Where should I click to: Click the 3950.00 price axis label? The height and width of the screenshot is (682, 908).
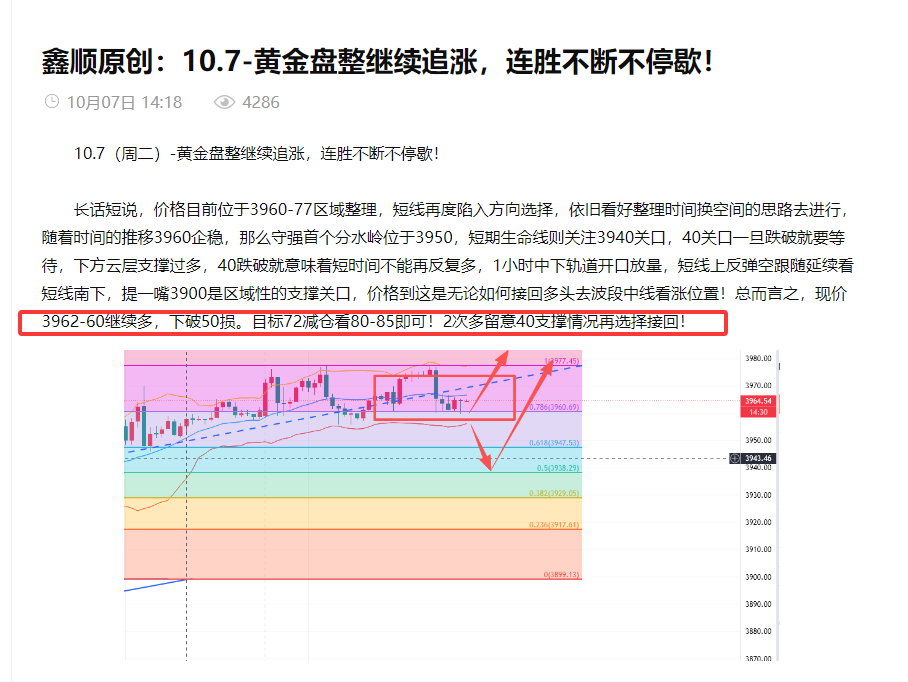tap(758, 440)
